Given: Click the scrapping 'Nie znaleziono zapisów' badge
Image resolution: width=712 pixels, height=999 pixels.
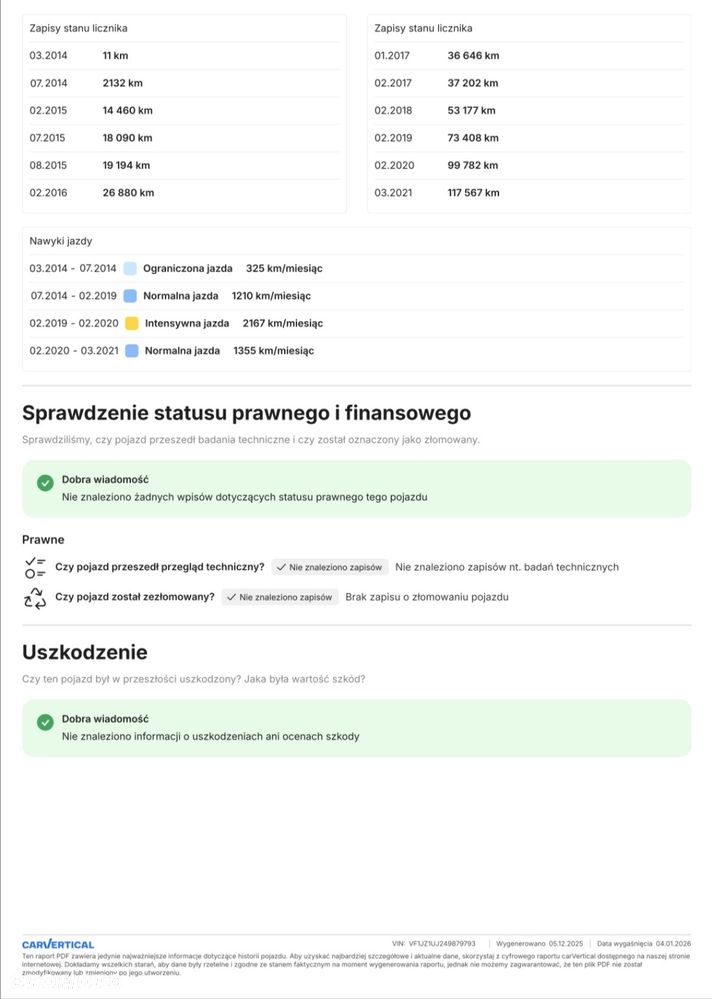Looking at the screenshot, I should coord(280,597).
